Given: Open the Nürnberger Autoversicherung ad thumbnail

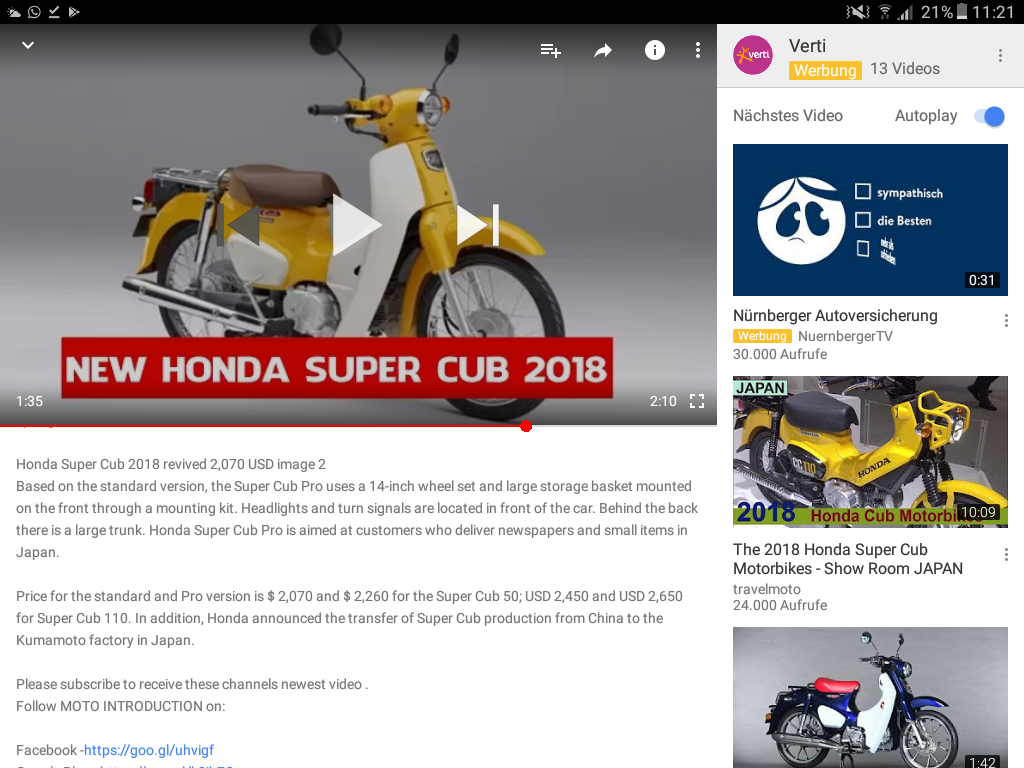Looking at the screenshot, I should (870, 220).
